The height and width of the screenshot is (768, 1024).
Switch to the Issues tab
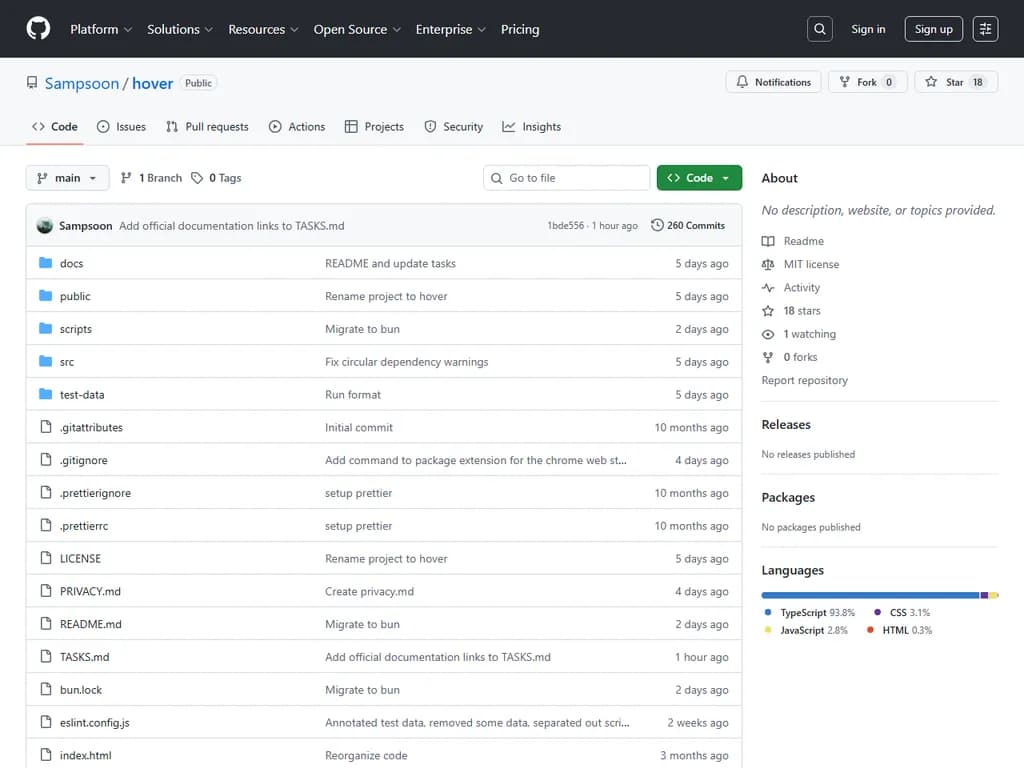[121, 127]
